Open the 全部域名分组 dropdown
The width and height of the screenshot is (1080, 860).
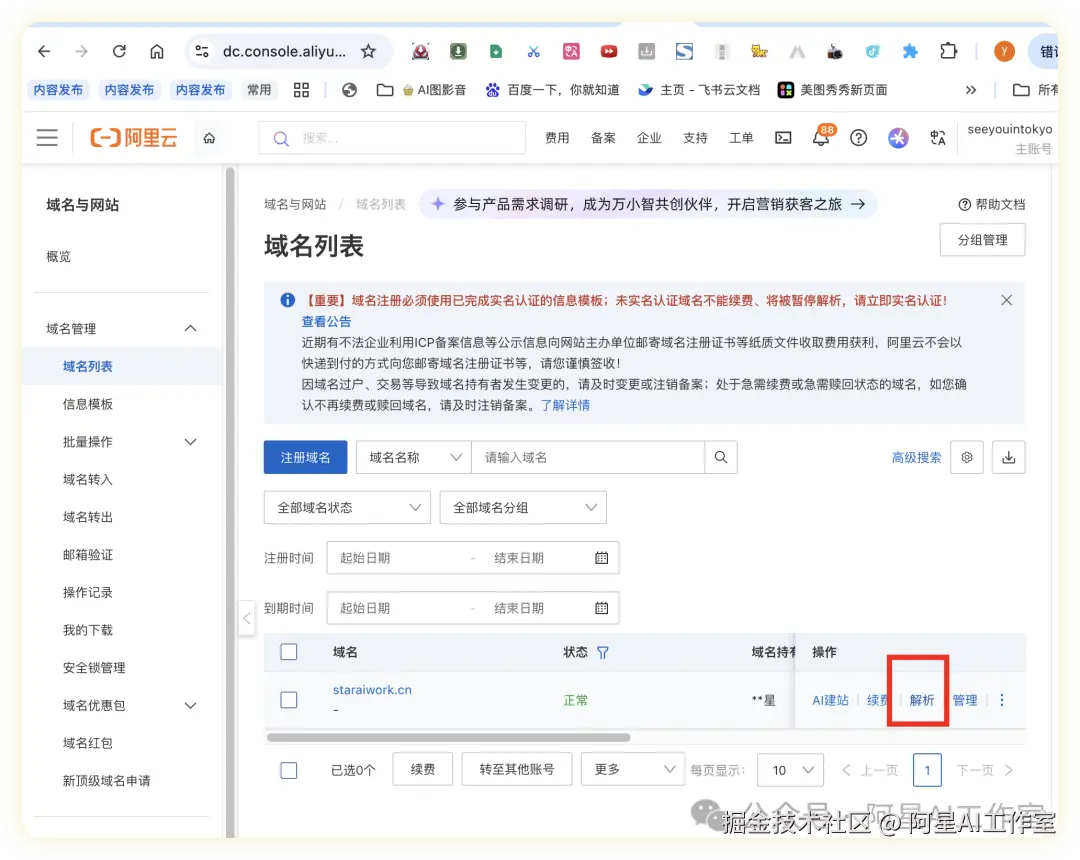(x=523, y=507)
